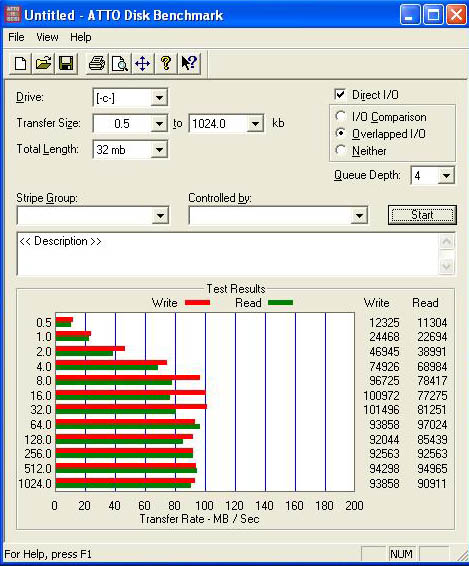Open the Total Length 32 mb dropdown

159,149
